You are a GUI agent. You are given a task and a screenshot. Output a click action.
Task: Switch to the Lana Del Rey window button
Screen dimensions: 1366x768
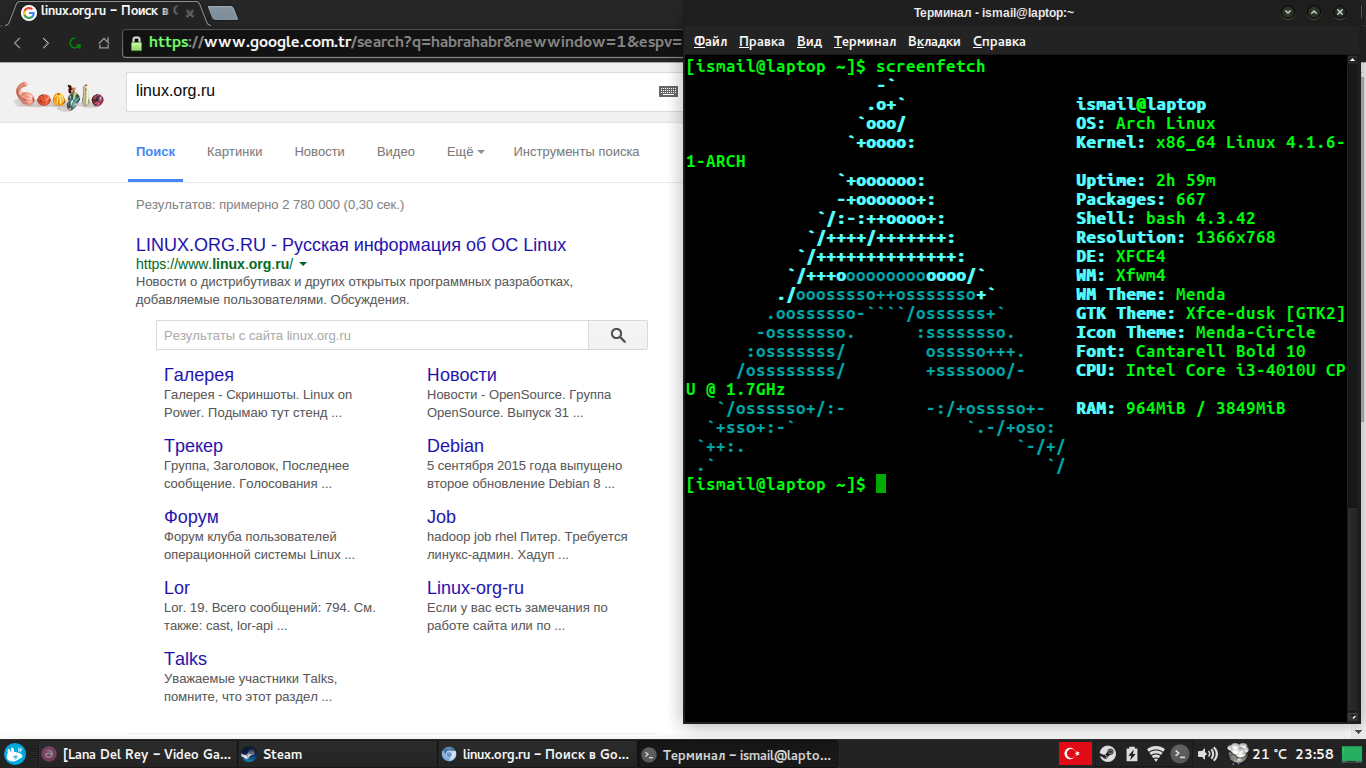tap(136, 754)
